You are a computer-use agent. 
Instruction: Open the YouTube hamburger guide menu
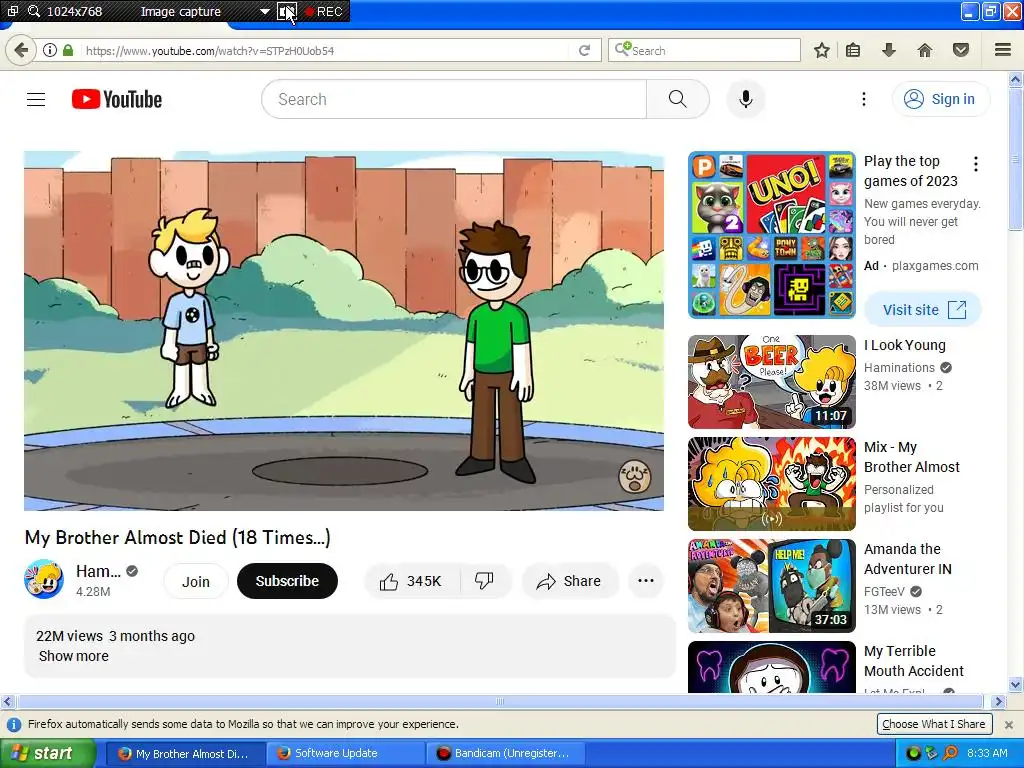point(36,99)
